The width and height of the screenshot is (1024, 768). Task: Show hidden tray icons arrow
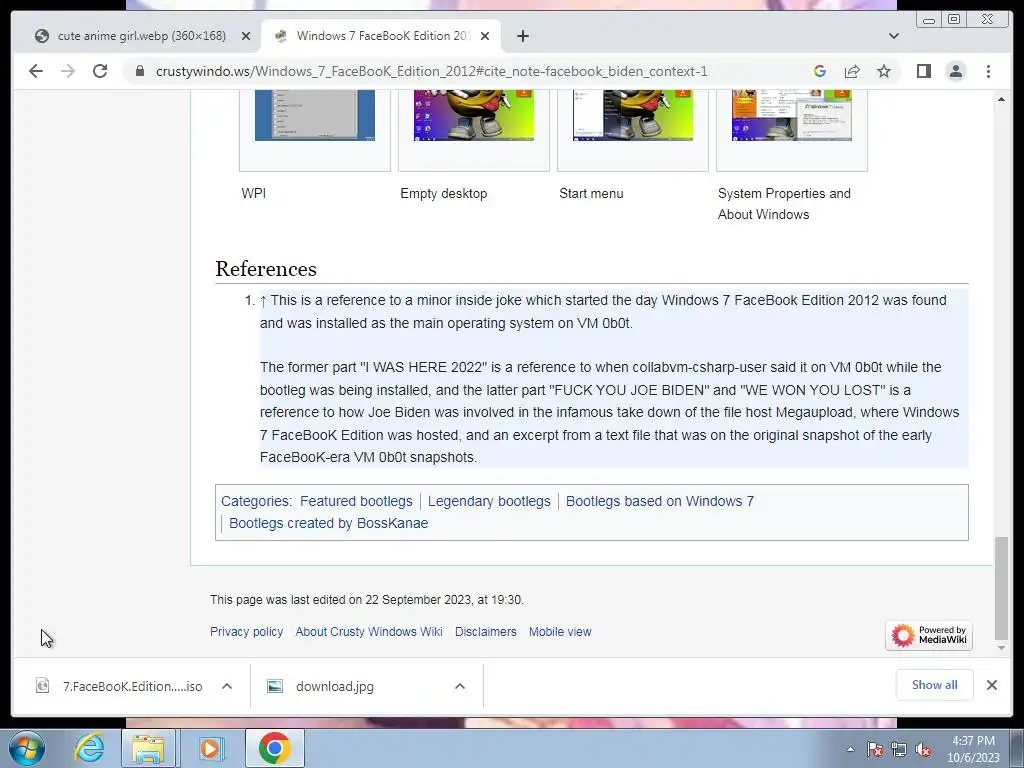tap(850, 749)
